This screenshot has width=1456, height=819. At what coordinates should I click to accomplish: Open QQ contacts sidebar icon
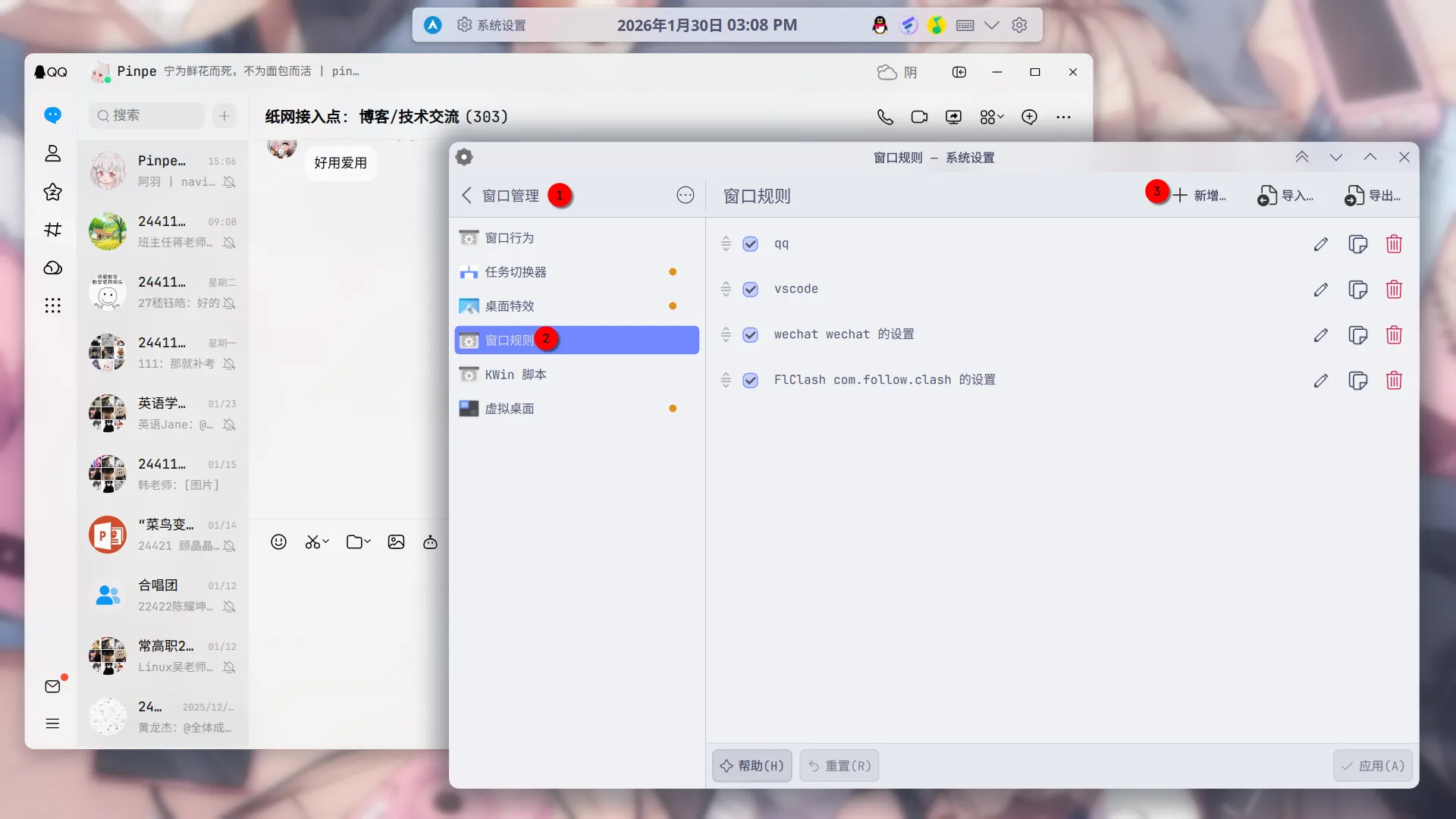pos(52,154)
